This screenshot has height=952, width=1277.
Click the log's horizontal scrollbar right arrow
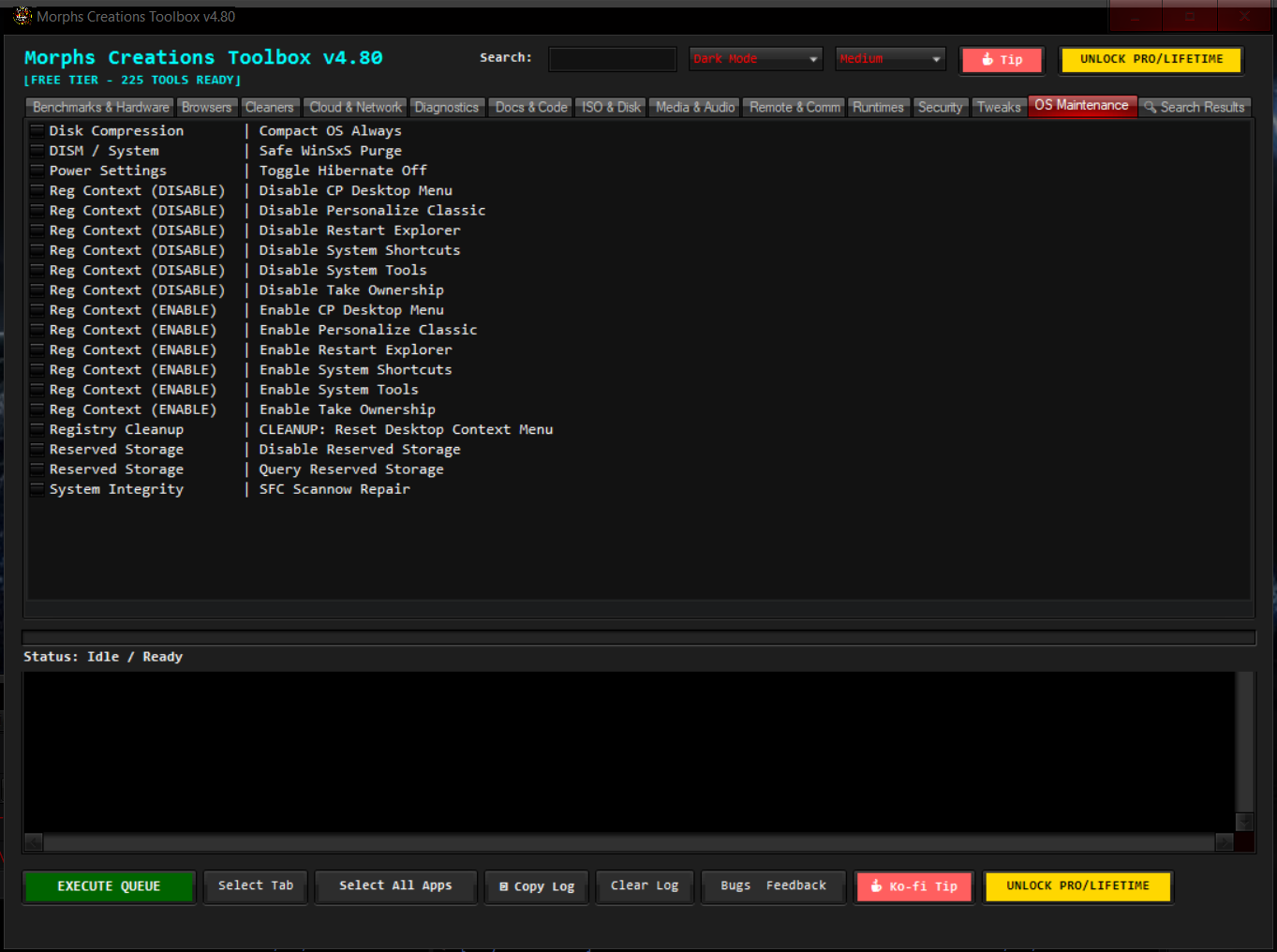tap(1225, 842)
